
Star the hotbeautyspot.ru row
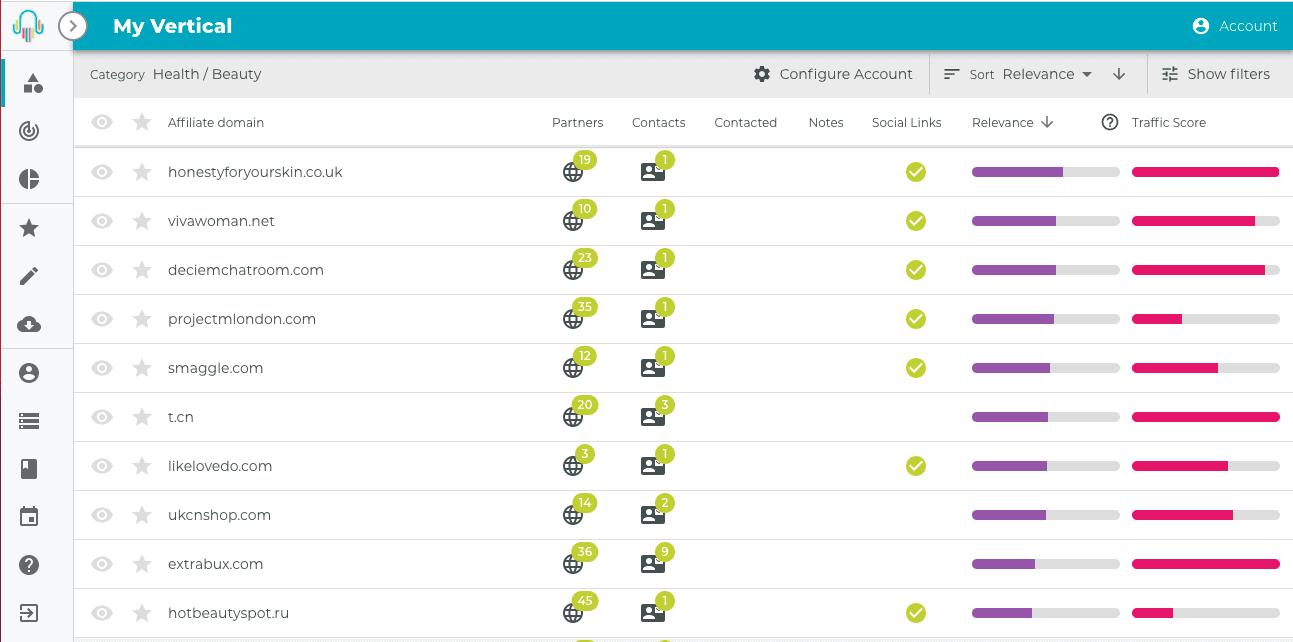tap(142, 613)
